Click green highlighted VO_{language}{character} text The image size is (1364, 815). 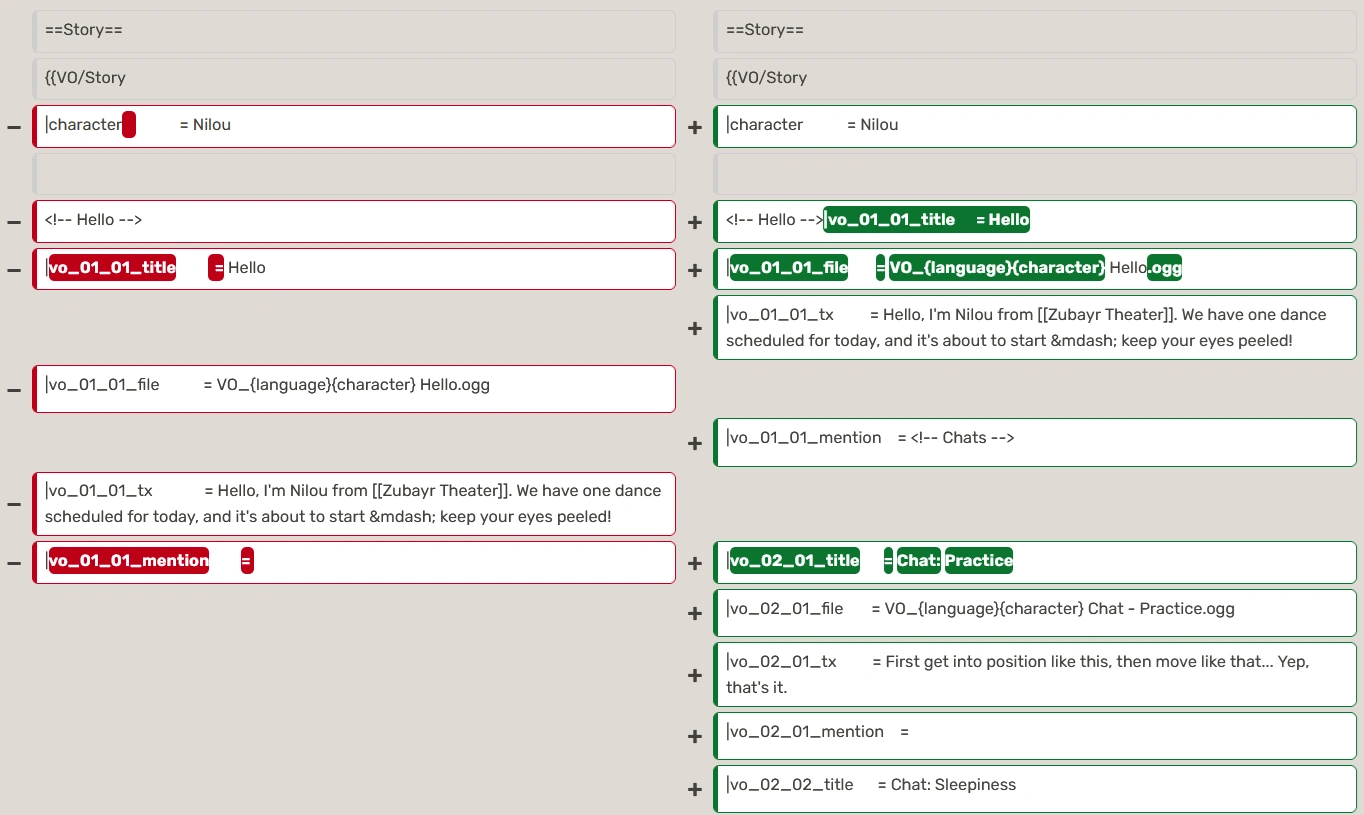(996, 268)
